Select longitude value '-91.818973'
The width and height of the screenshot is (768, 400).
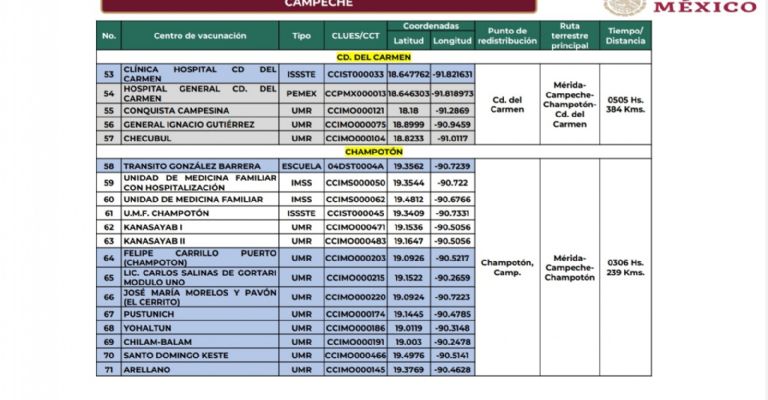(452, 94)
